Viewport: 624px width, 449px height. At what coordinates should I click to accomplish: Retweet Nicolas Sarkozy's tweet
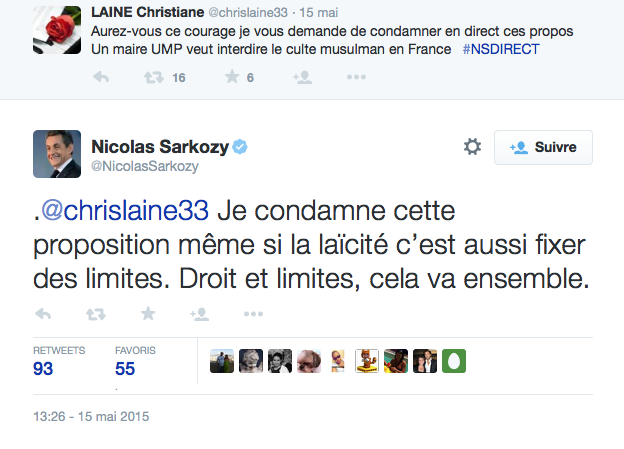point(96,314)
